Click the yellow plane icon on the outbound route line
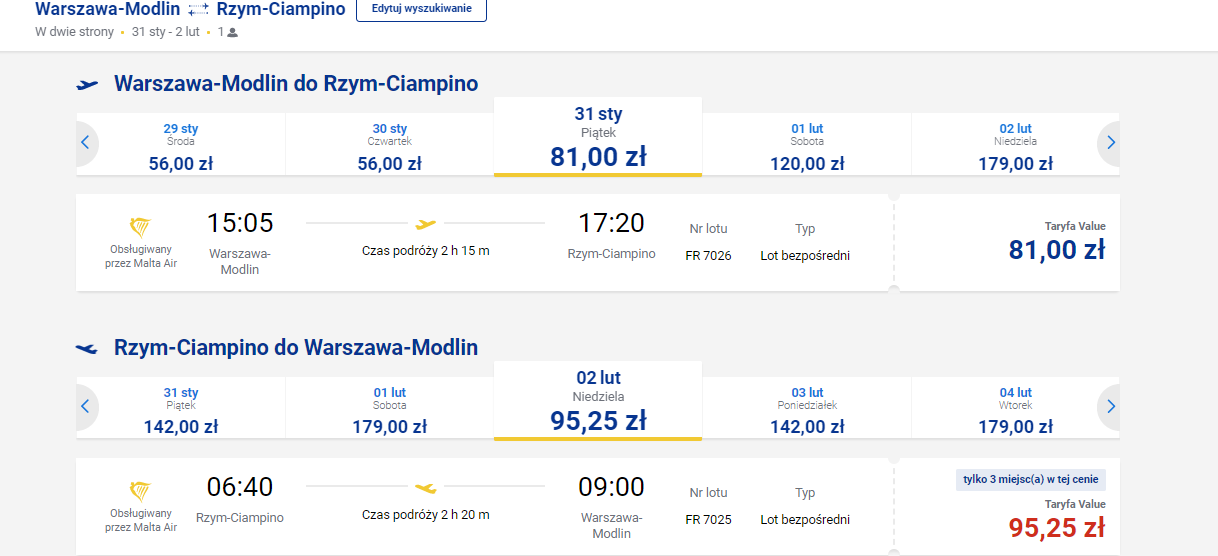 pos(426,224)
